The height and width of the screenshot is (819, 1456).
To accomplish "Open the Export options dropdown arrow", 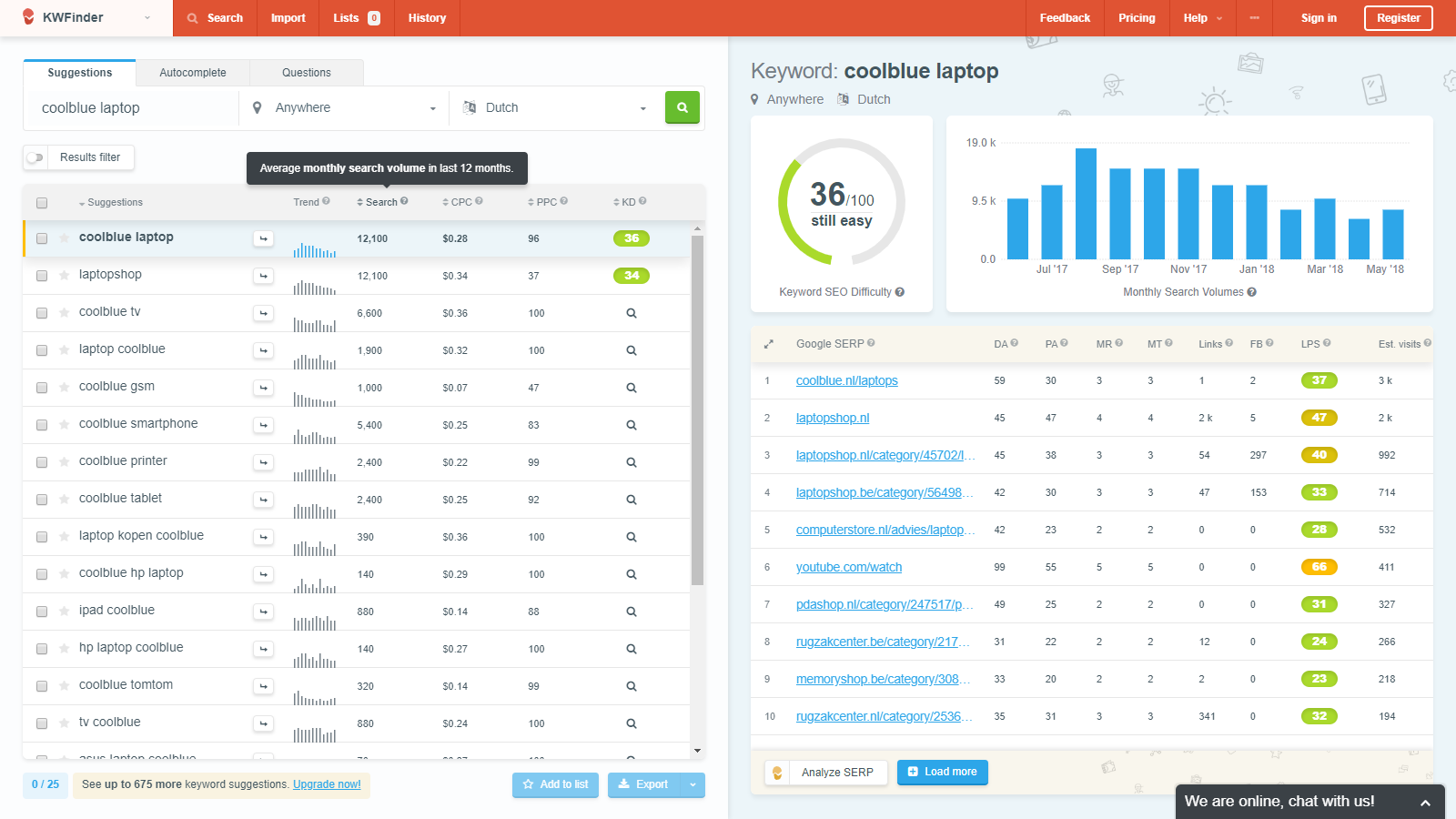I will tap(693, 784).
